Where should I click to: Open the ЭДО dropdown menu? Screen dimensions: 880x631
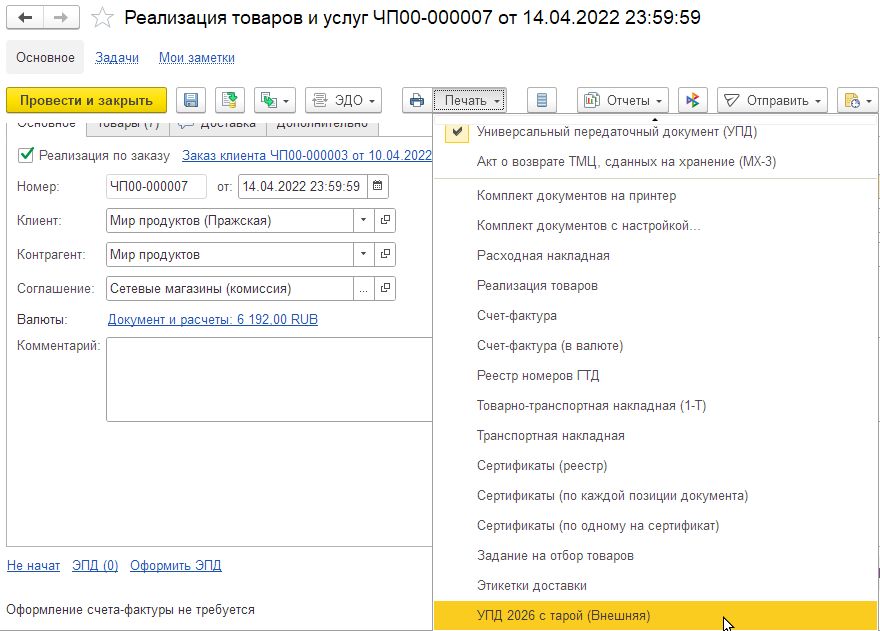coord(343,100)
